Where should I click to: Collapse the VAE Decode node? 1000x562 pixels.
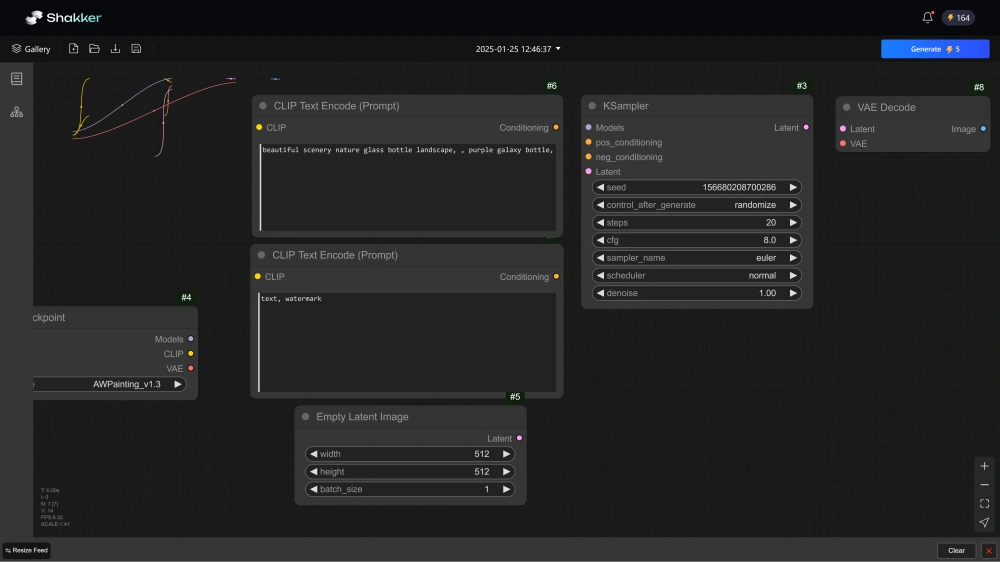(x=846, y=107)
